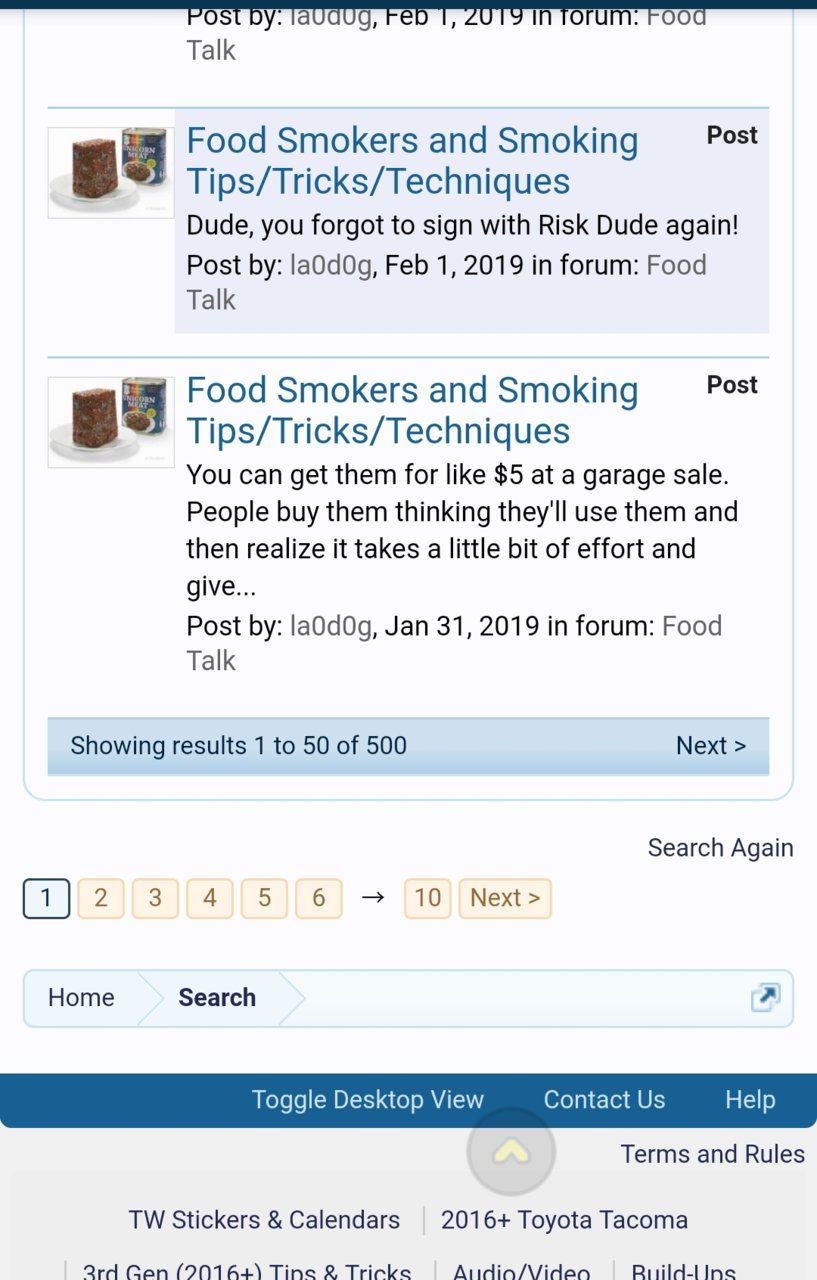Jump to results page 10
Viewport: 817px width, 1280px height.
(x=428, y=898)
